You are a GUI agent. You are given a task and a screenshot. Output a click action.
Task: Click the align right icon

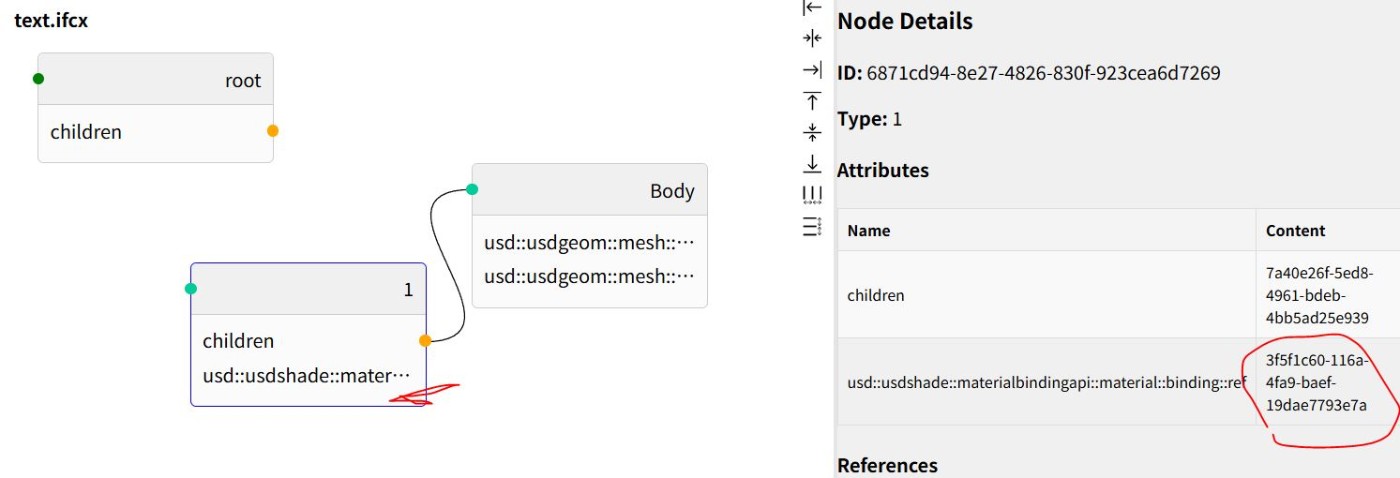tap(812, 69)
